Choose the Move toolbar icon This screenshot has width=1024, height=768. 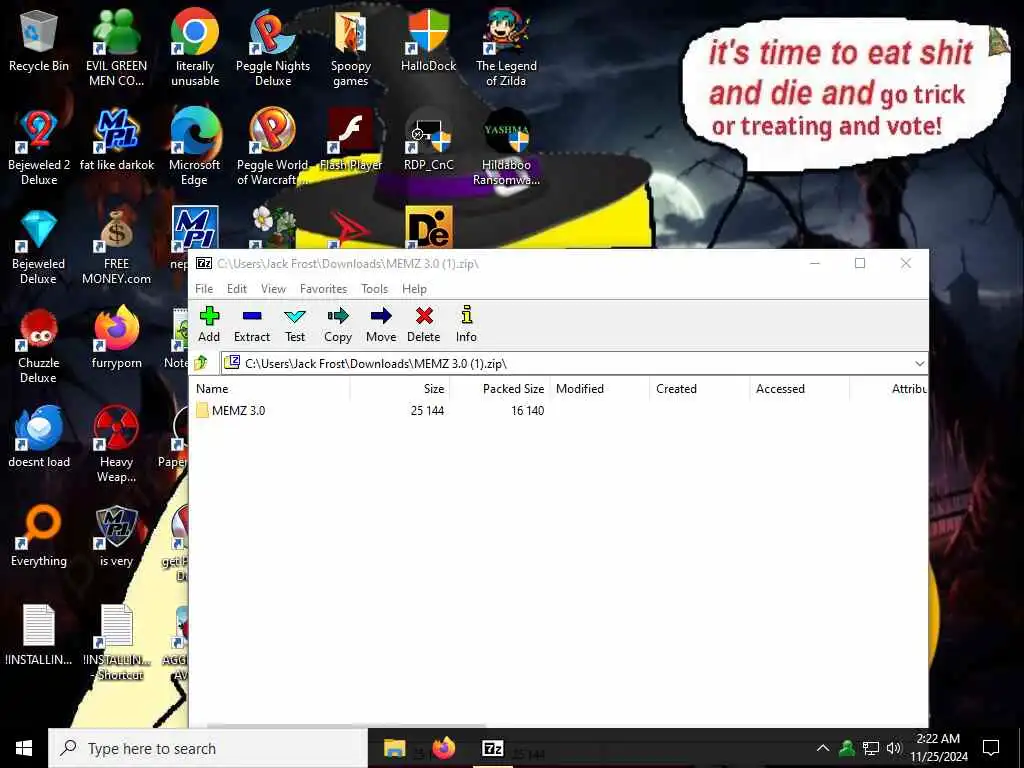pyautogui.click(x=381, y=324)
